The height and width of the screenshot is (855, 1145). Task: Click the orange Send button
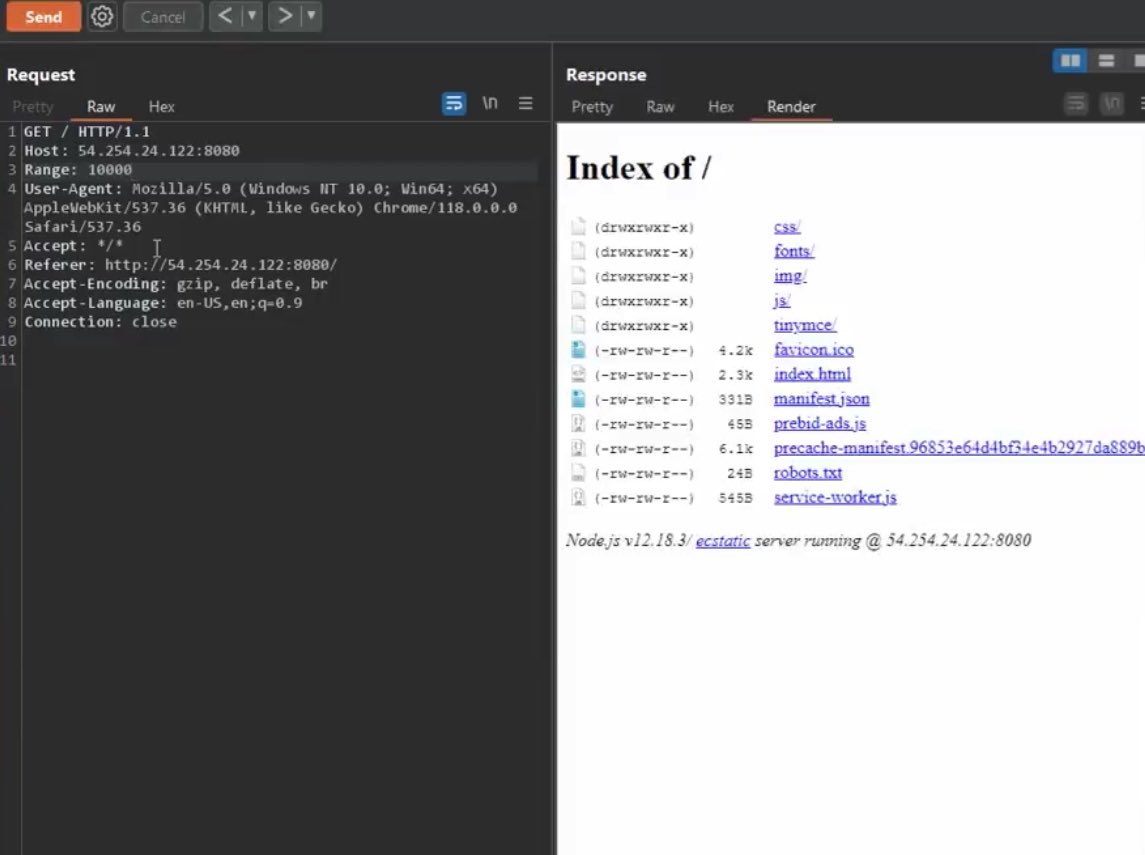click(x=43, y=17)
